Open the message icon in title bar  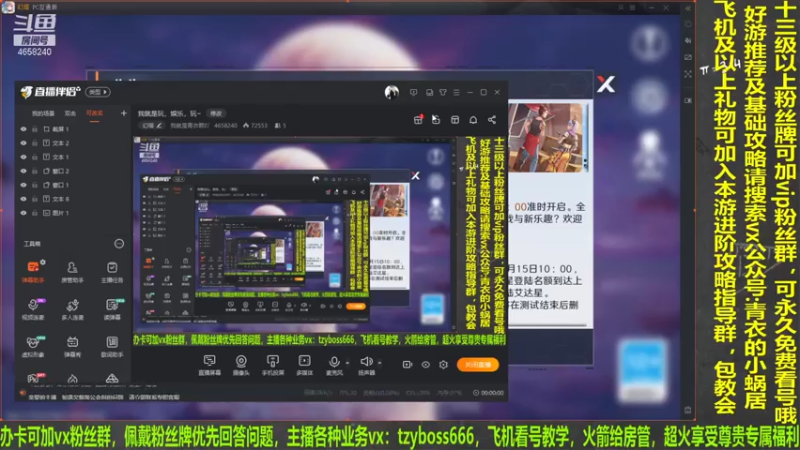(x=413, y=92)
